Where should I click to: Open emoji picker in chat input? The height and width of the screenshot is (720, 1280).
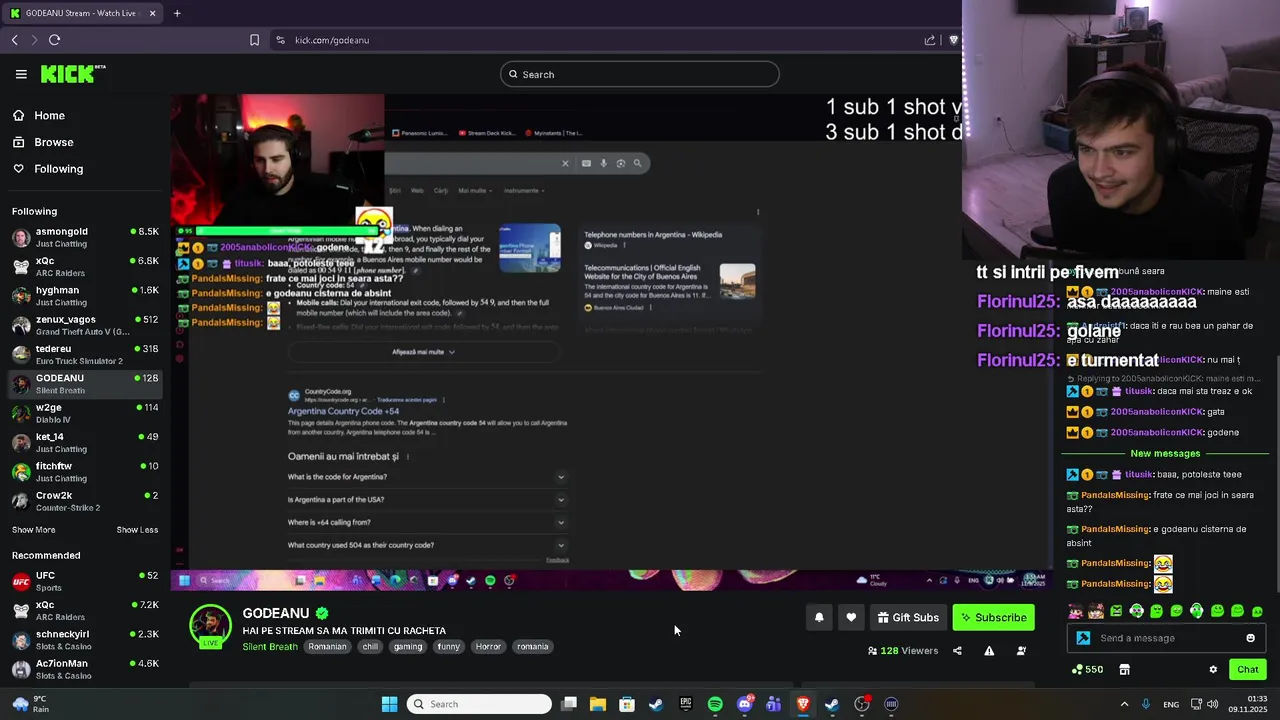pyautogui.click(x=1250, y=638)
